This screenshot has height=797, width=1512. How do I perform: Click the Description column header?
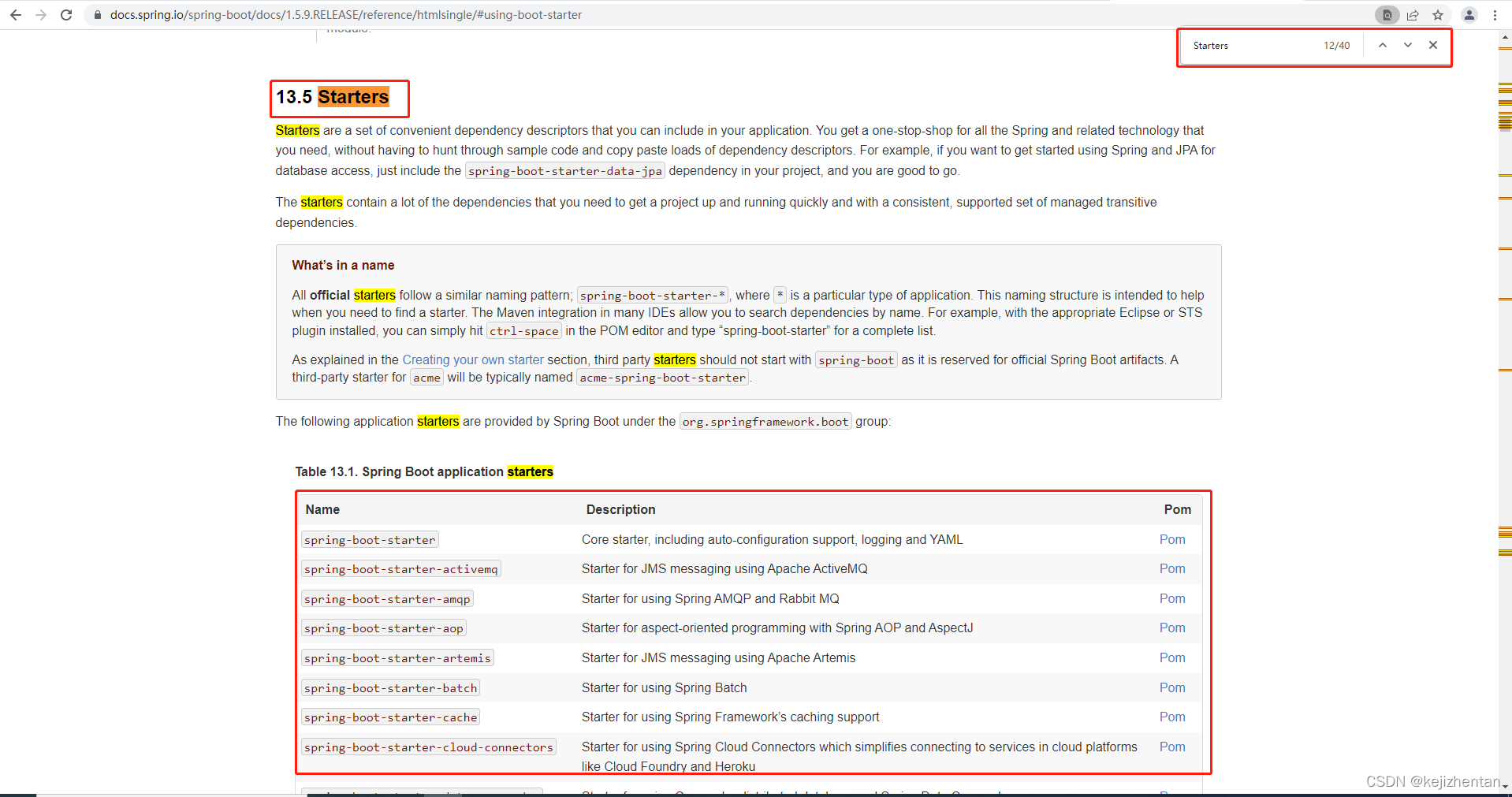(x=620, y=509)
